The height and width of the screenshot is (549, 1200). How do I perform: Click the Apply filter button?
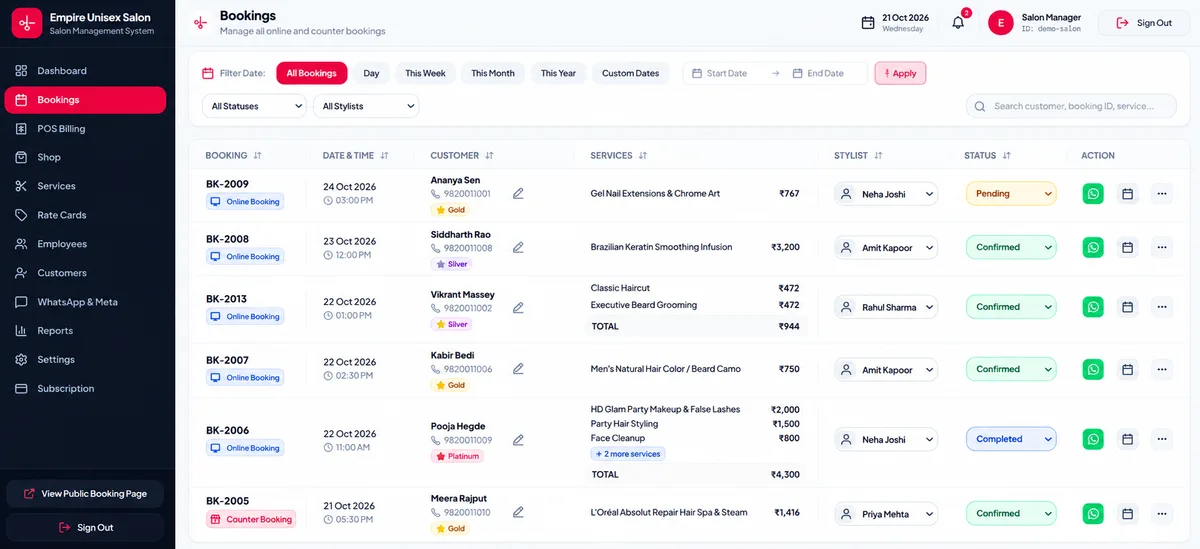pyautogui.click(x=900, y=73)
